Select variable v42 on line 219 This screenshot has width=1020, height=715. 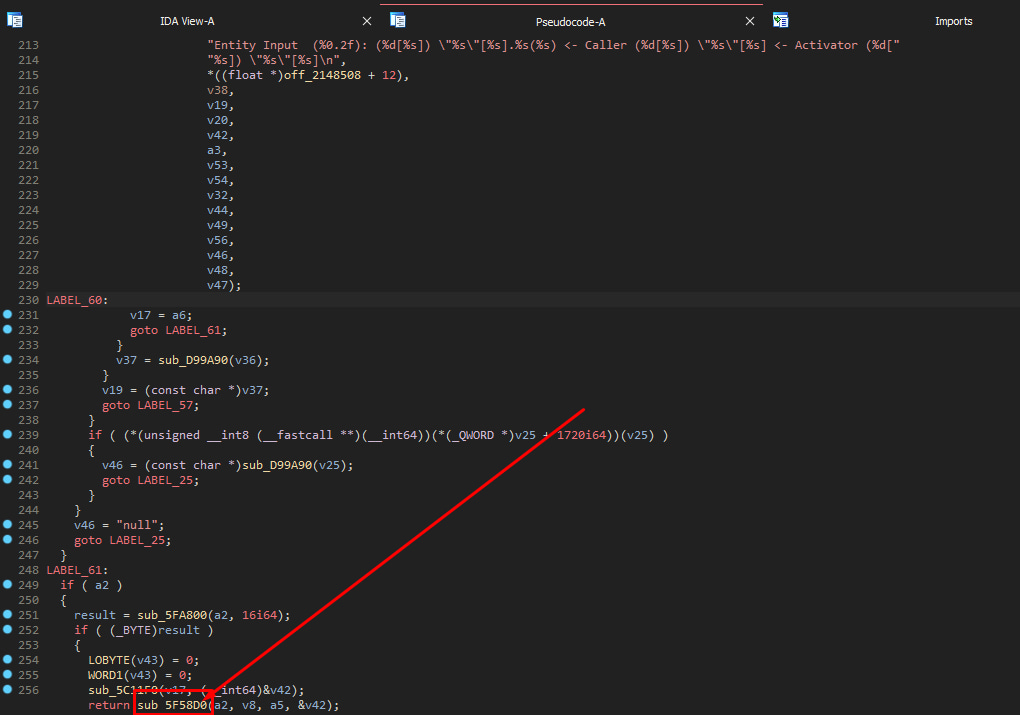click(x=217, y=135)
